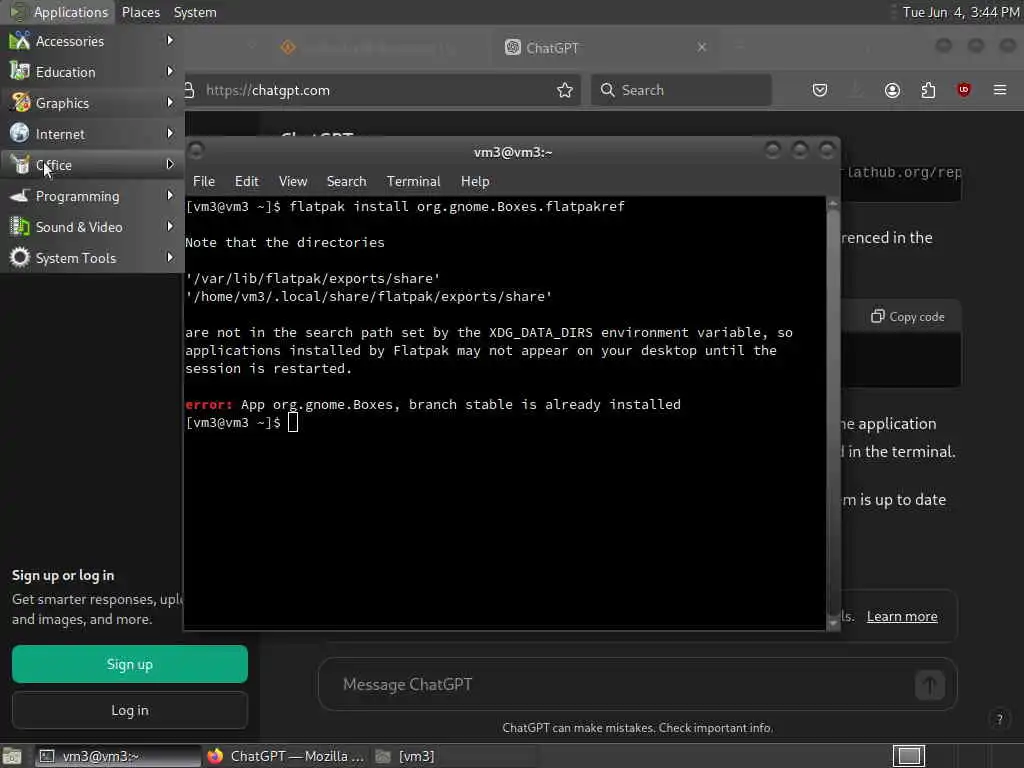Viewport: 1024px width, 768px height.
Task: Expand the Education submenu arrow
Action: 170,71
